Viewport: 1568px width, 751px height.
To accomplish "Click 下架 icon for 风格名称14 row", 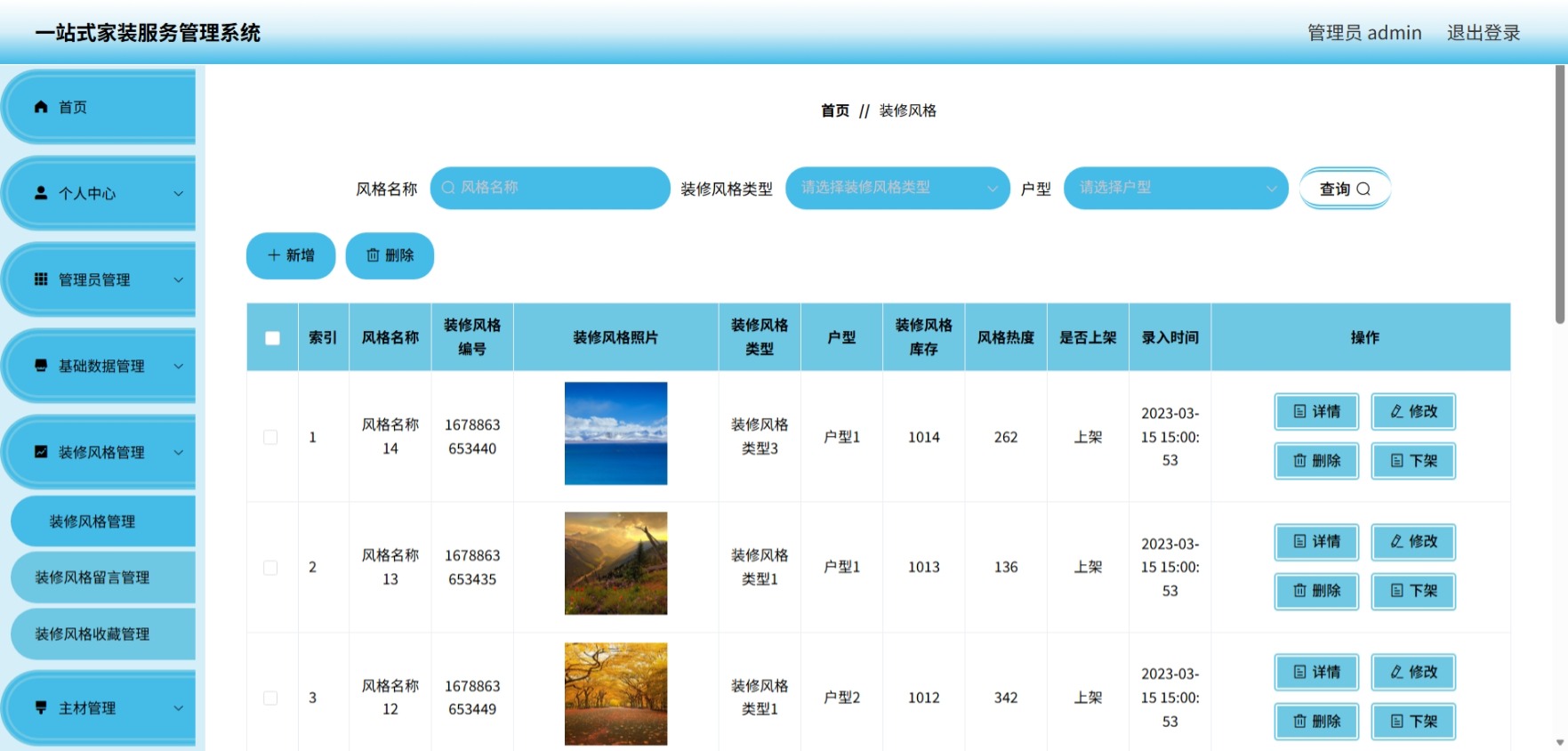I will coord(1396,461).
